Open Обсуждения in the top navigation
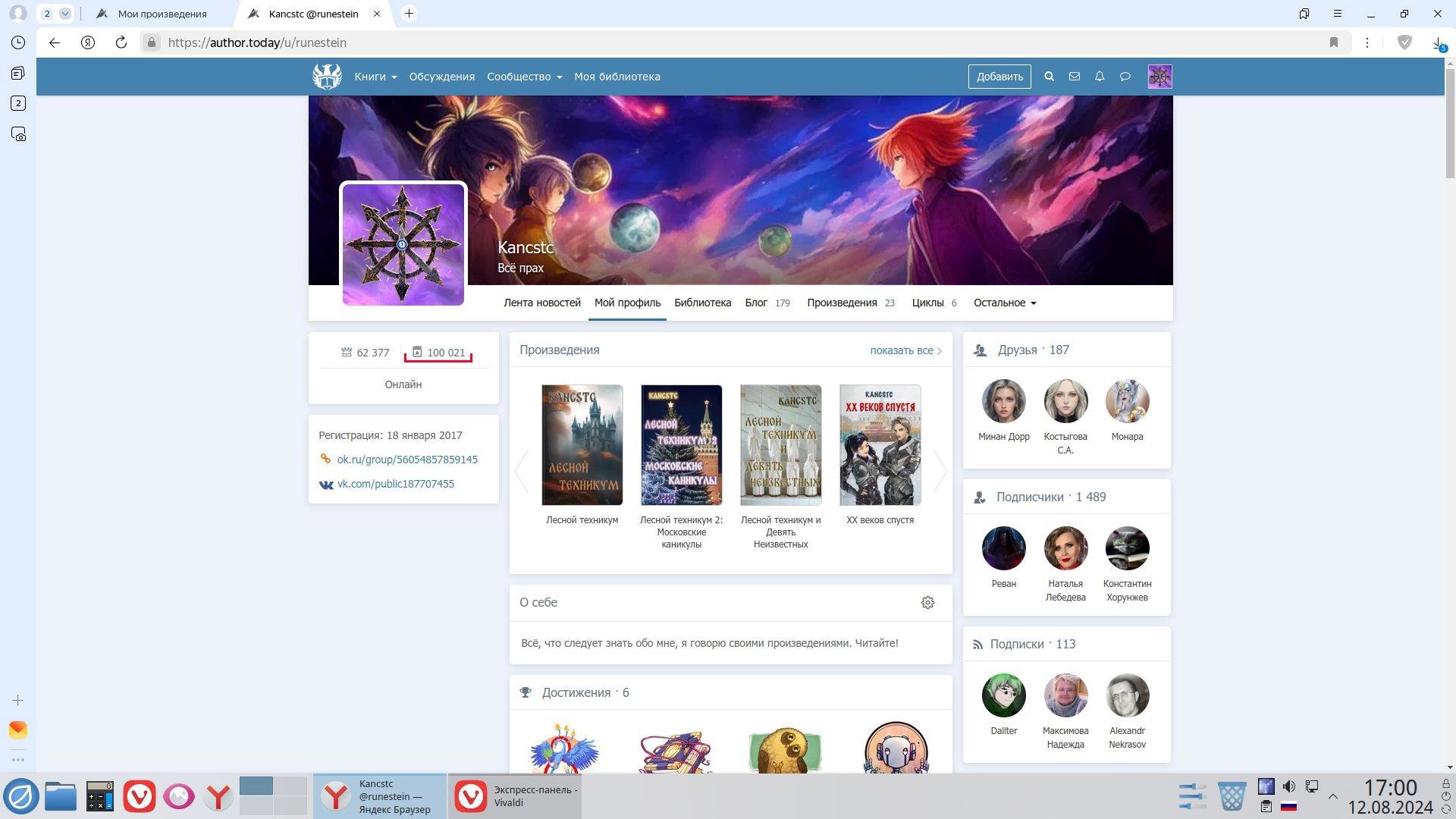 [x=442, y=77]
